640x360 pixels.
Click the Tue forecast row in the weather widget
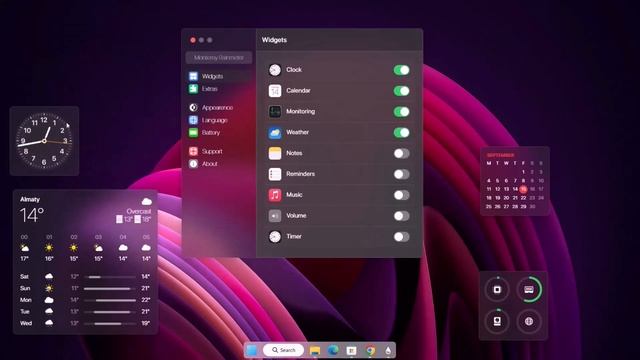[x=85, y=311]
